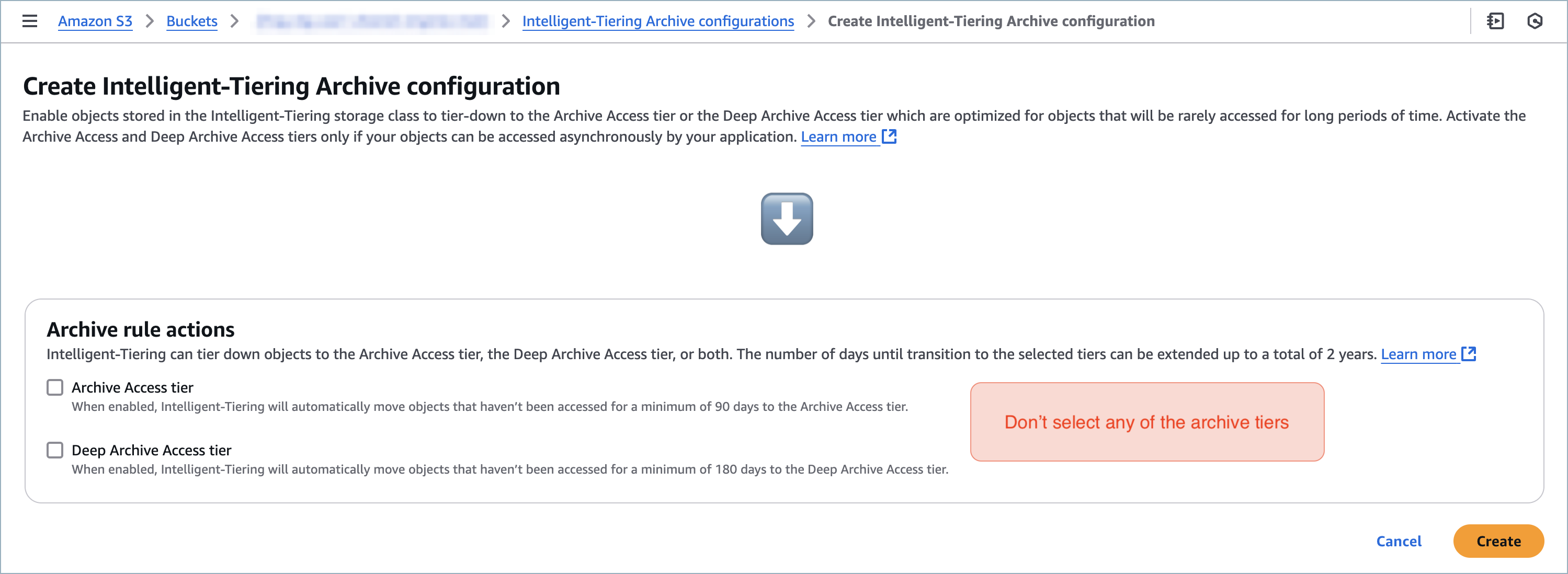The image size is (1568, 574).
Task: Click the Create button
Action: (1498, 541)
